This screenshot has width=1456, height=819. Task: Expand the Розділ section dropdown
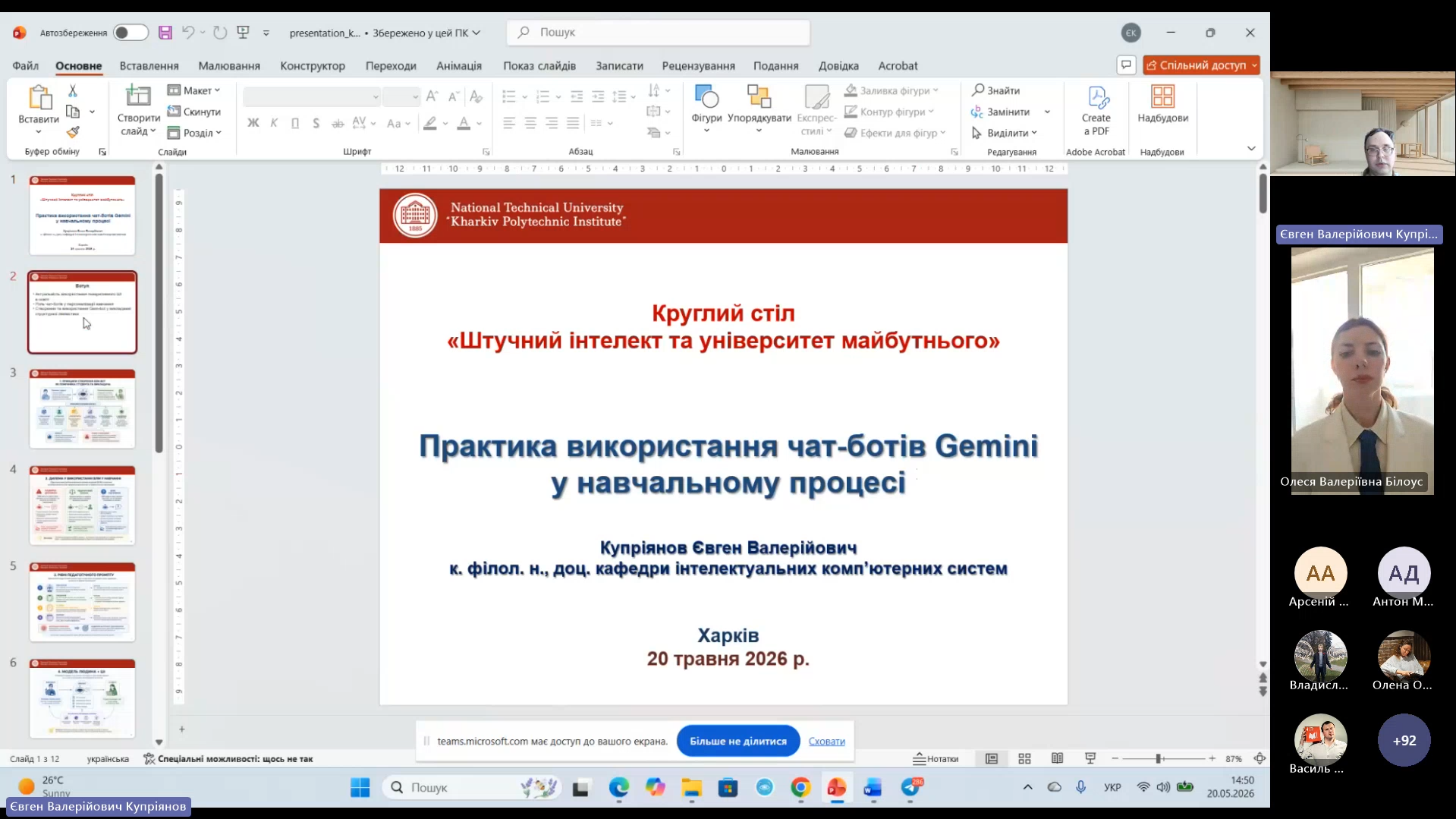194,133
